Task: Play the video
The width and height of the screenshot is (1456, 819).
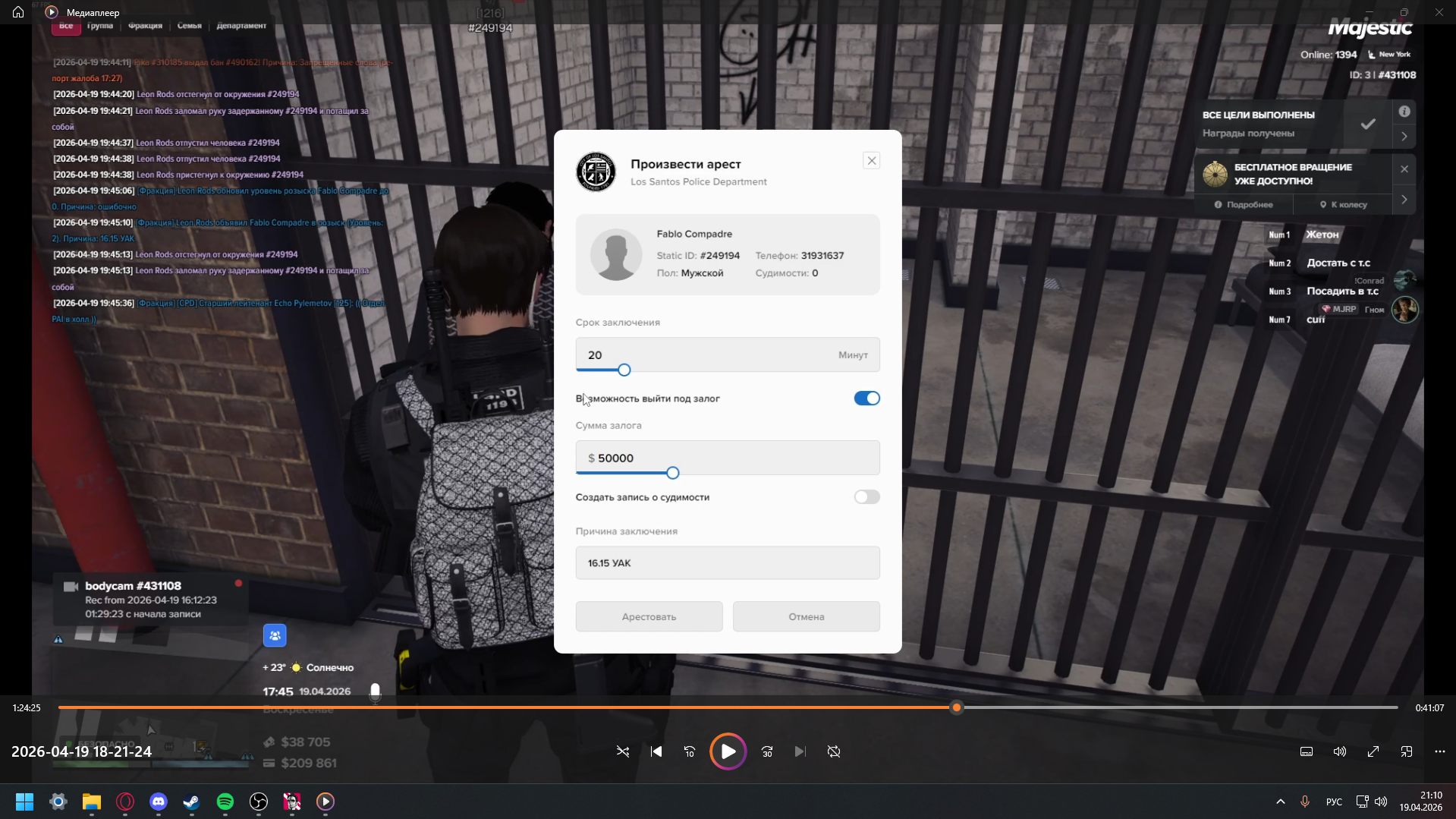Action: (x=728, y=751)
